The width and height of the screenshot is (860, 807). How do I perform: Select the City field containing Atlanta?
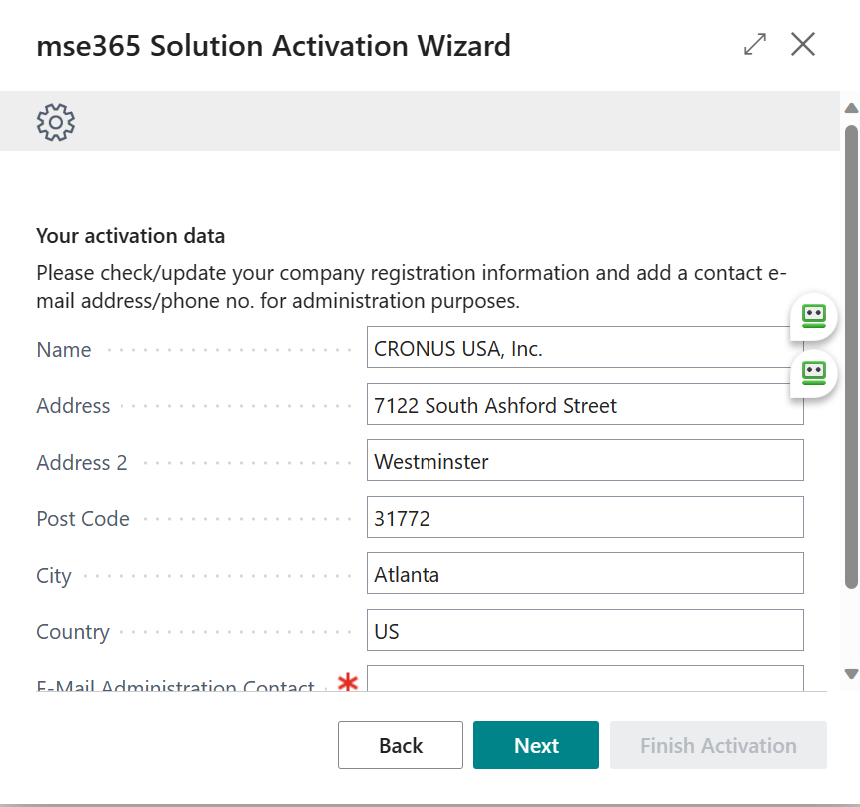click(585, 574)
